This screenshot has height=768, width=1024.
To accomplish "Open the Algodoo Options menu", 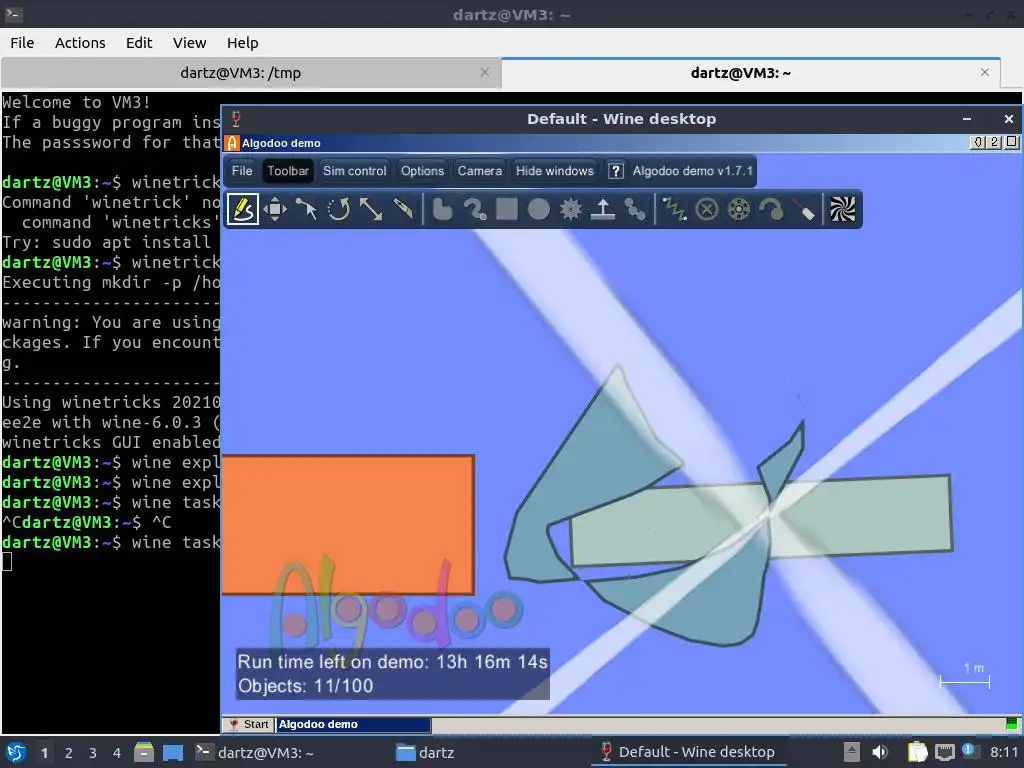I will tap(423, 170).
